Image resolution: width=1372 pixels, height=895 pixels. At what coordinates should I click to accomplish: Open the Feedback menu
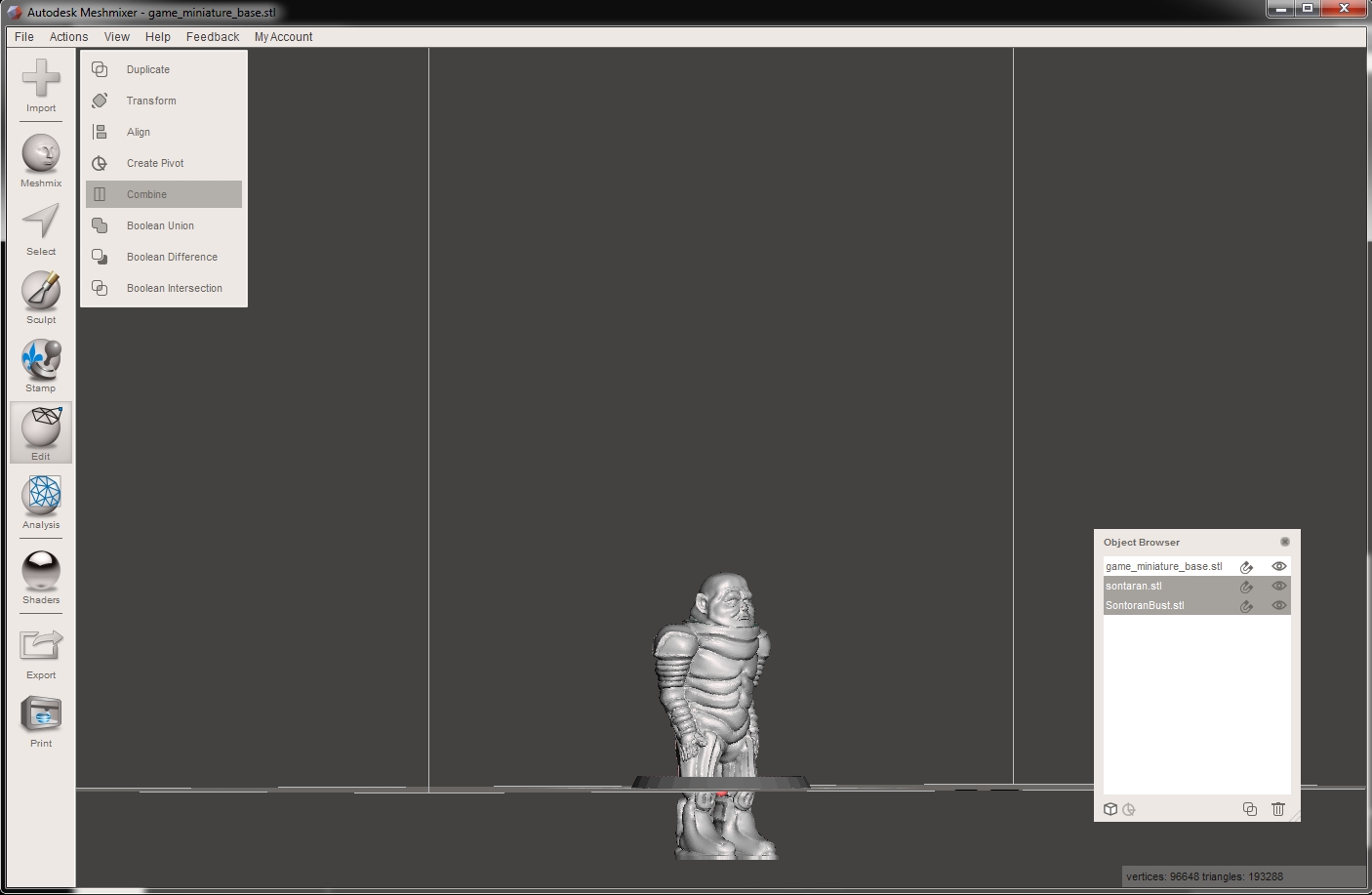pyautogui.click(x=213, y=37)
